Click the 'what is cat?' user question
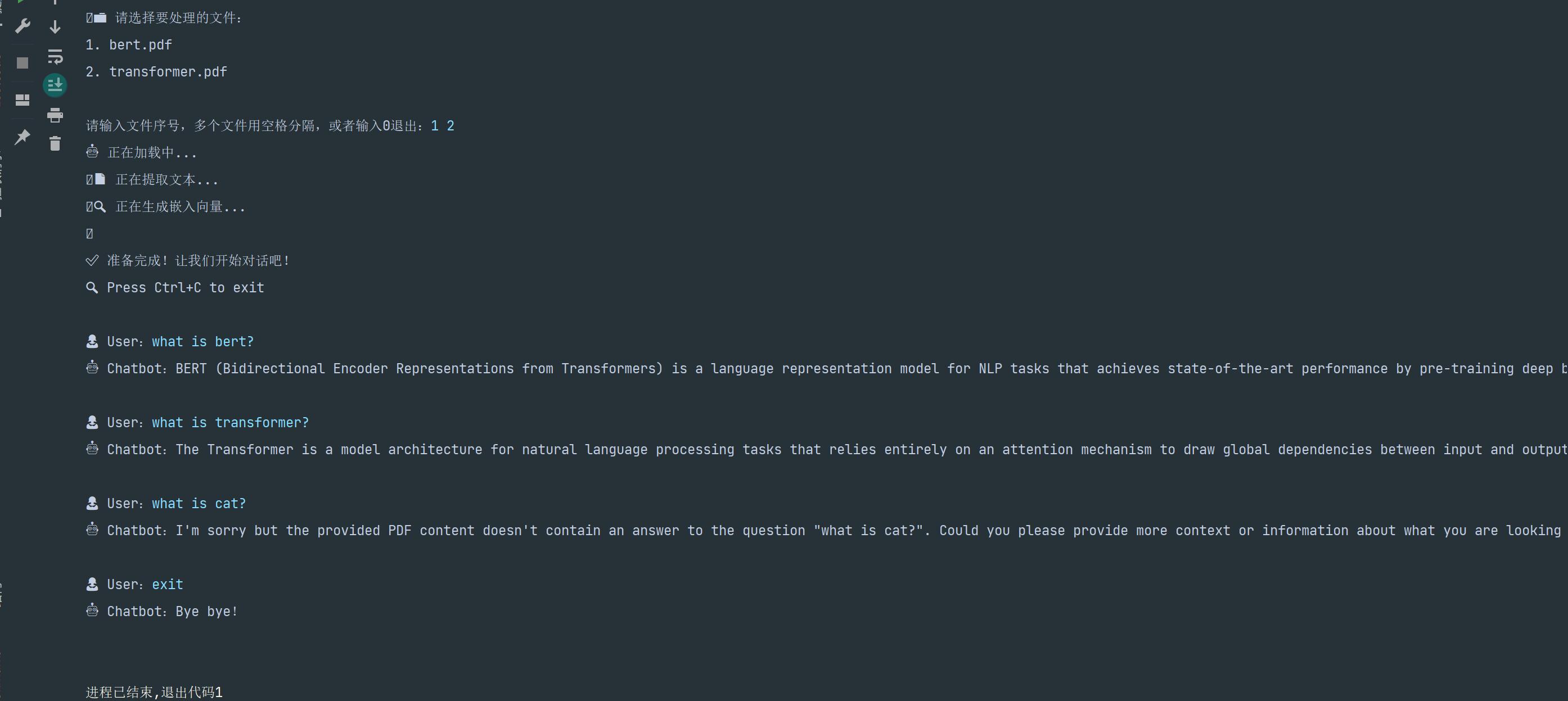 click(199, 503)
